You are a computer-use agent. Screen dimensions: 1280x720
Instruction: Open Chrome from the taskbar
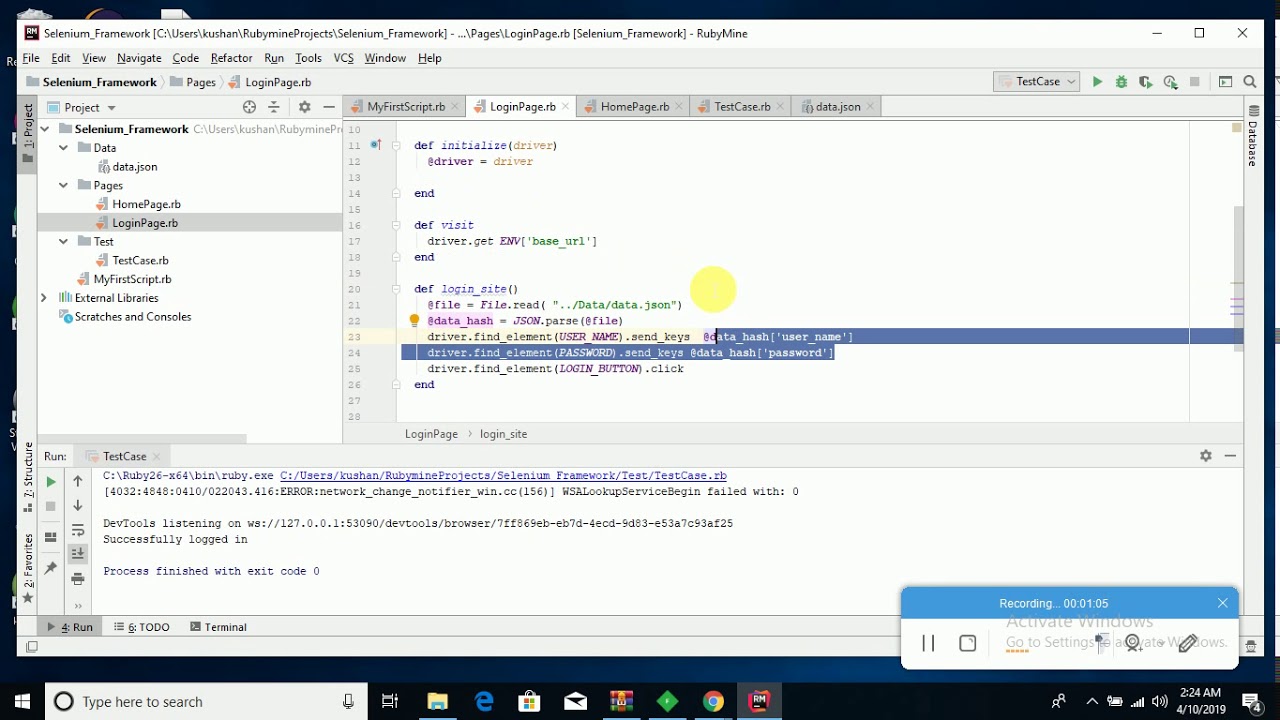[x=713, y=702]
